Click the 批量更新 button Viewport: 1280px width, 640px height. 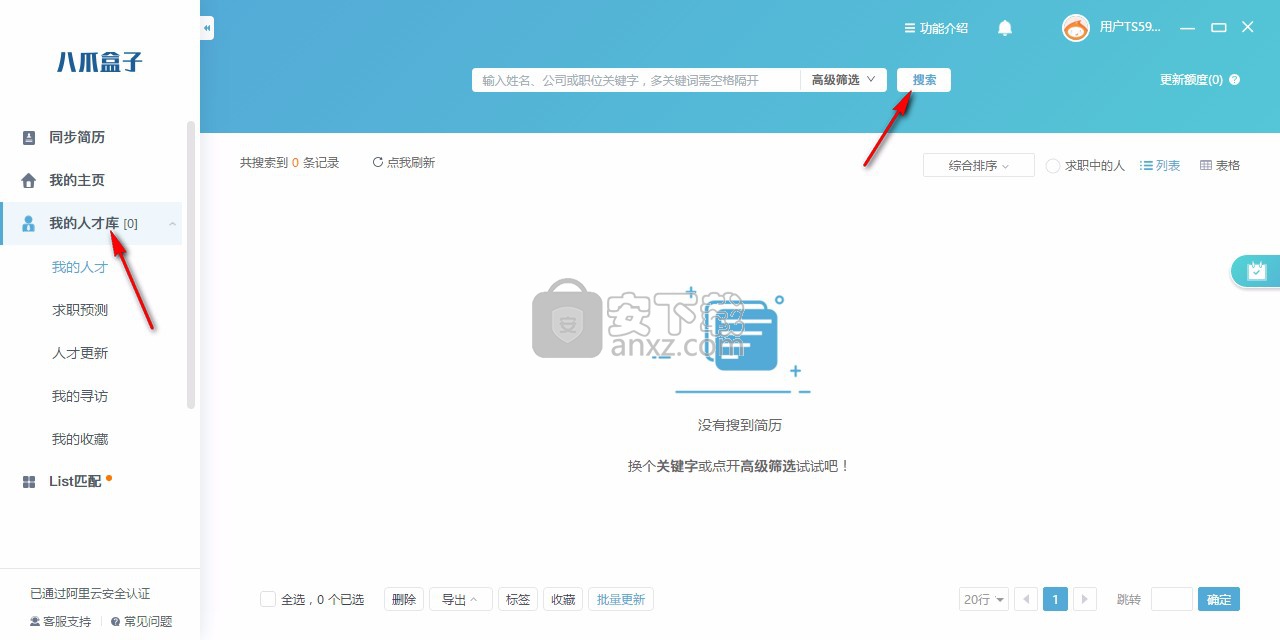coord(621,599)
